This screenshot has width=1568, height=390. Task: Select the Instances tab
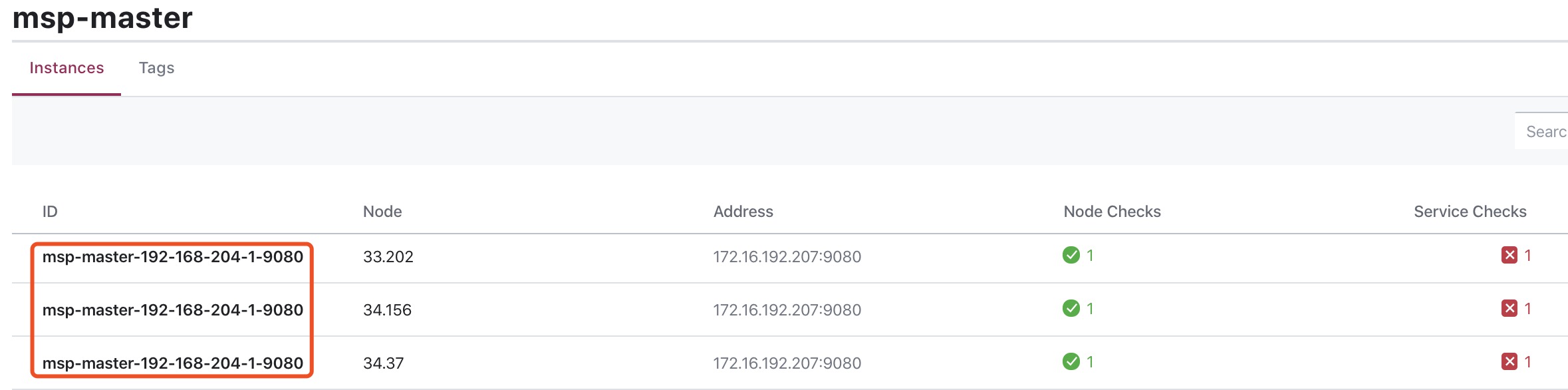pyautogui.click(x=66, y=68)
